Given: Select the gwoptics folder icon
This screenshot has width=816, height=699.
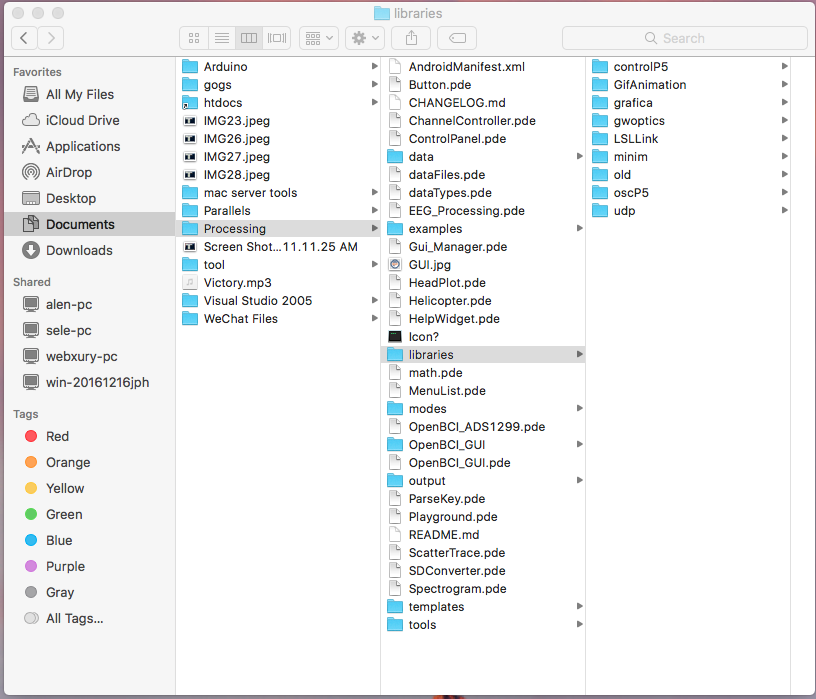Looking at the screenshot, I should (x=600, y=121).
